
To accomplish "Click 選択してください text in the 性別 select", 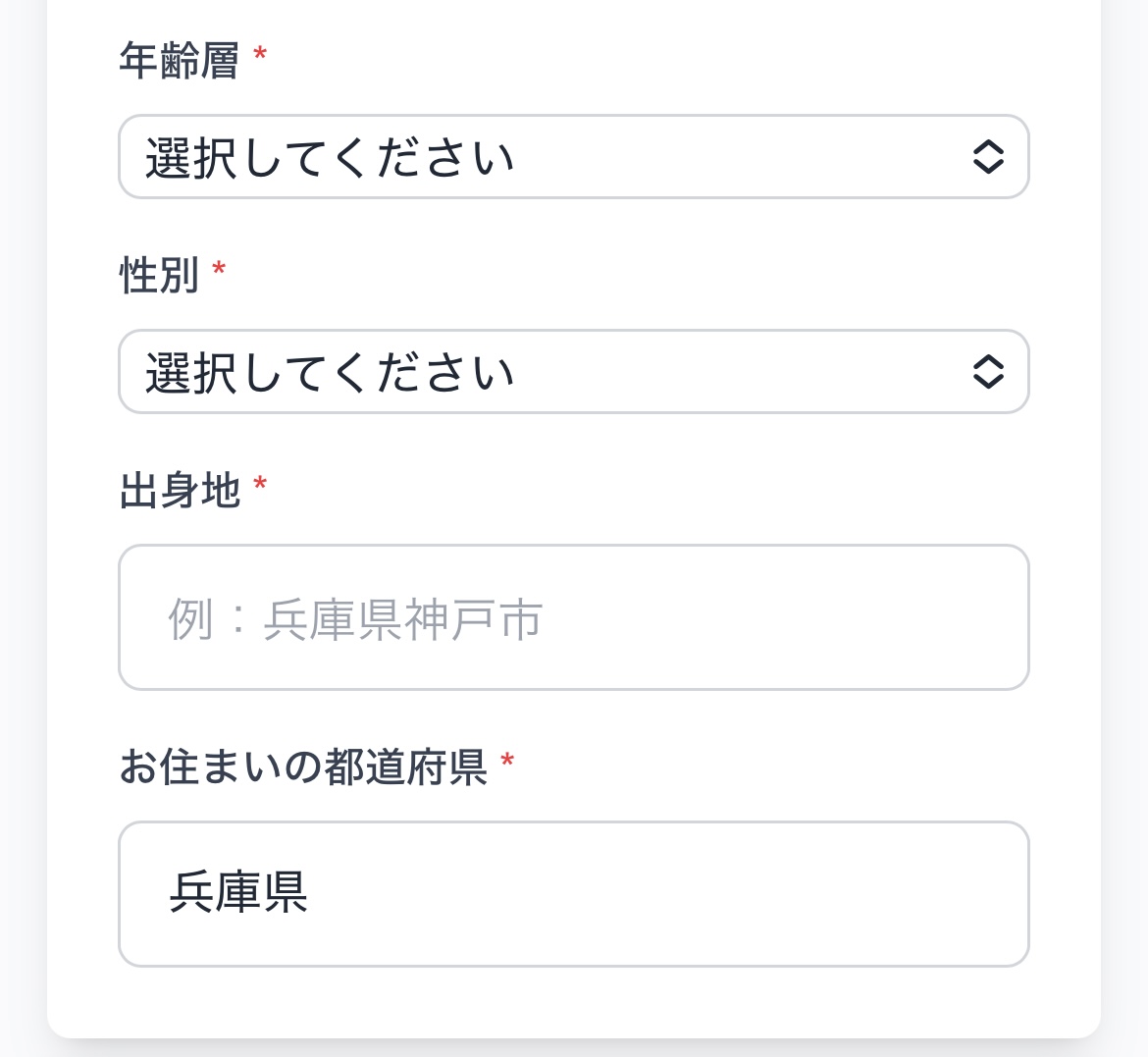I will coord(330,373).
